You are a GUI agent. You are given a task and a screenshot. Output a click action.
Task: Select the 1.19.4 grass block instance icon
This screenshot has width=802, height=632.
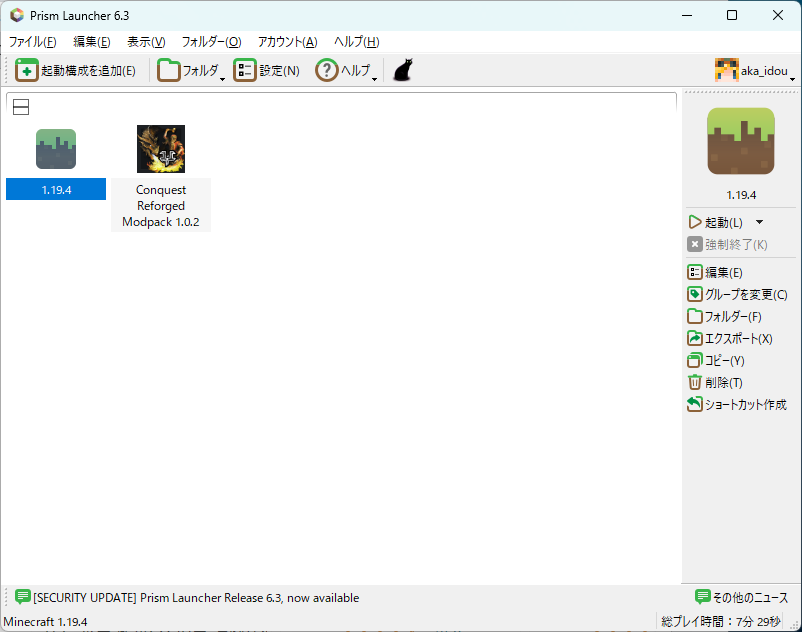[x=56, y=149]
